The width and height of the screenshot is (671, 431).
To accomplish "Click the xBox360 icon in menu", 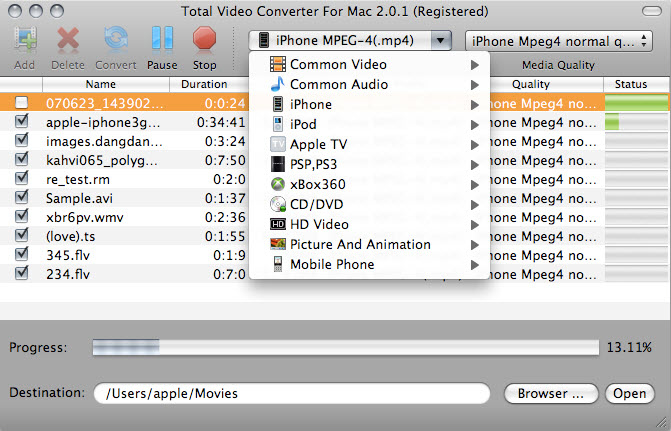I will [x=278, y=184].
